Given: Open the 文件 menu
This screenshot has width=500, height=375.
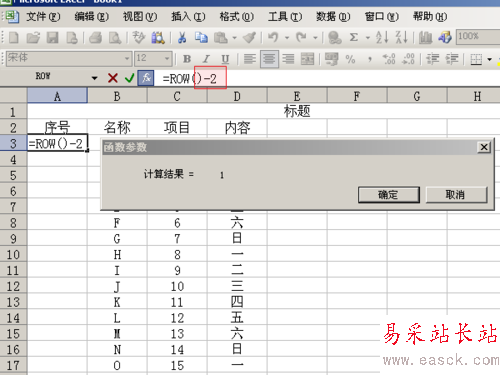Looking at the screenshot, I should pyautogui.click(x=43, y=17).
